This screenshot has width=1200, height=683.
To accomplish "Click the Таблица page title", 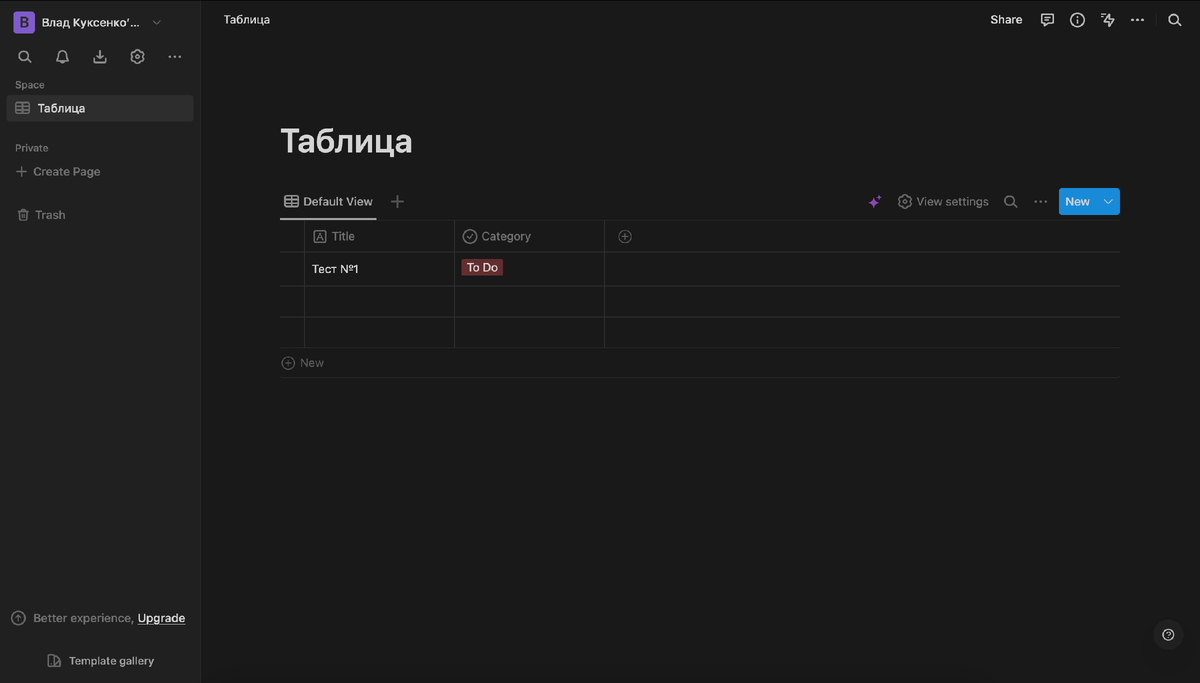I will click(x=346, y=141).
